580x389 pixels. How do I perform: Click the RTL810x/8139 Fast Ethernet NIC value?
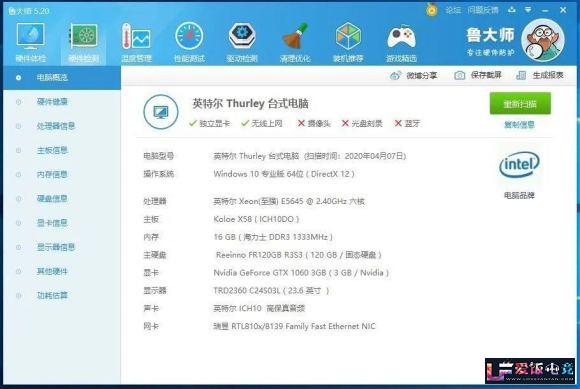pos(294,326)
